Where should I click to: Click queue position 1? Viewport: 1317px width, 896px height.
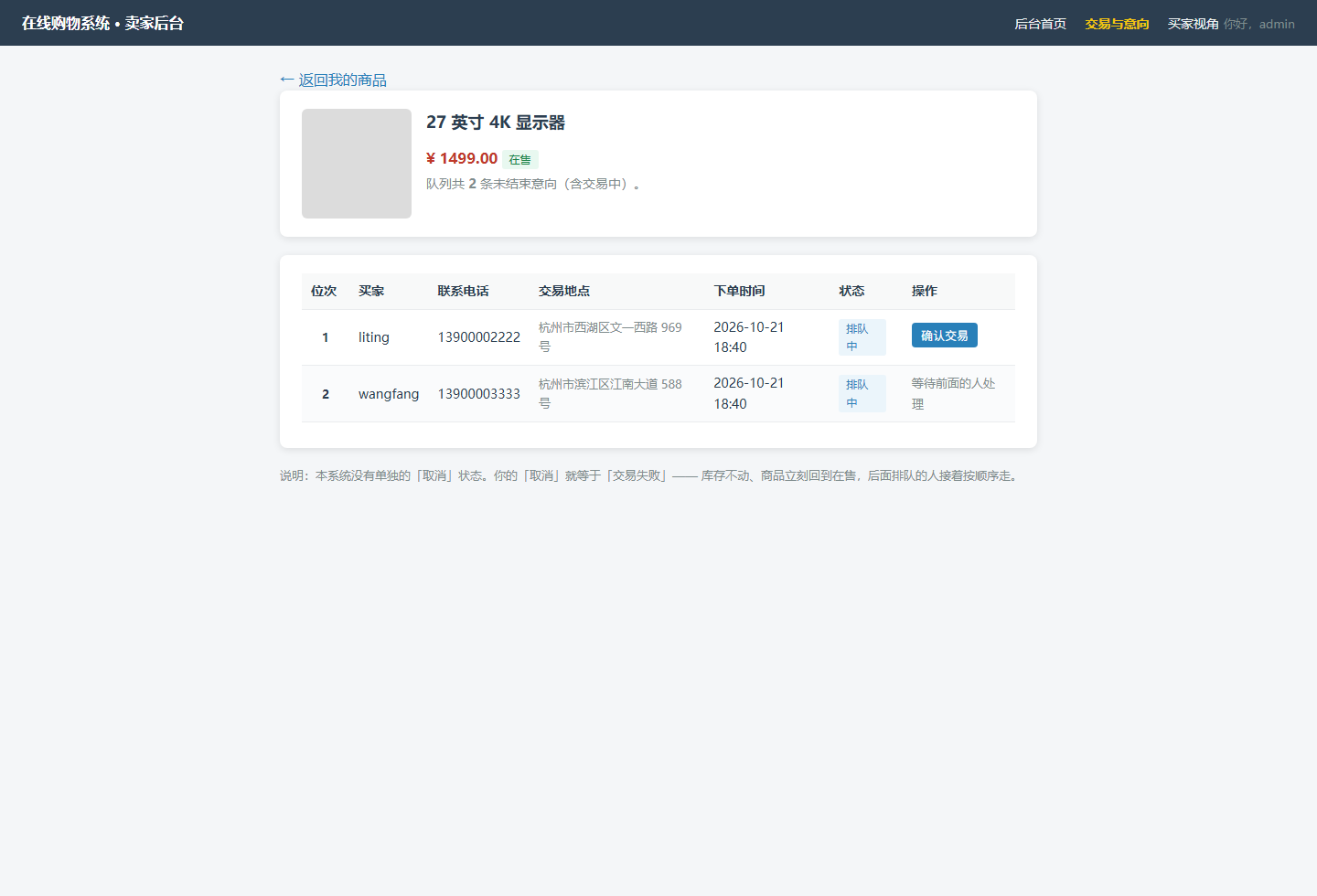tap(325, 337)
